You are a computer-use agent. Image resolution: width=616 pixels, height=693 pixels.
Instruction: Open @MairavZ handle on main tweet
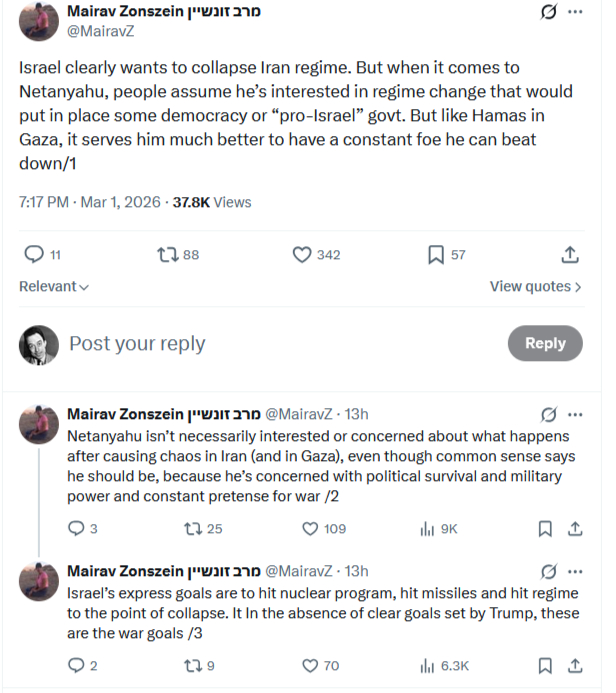(x=100, y=31)
